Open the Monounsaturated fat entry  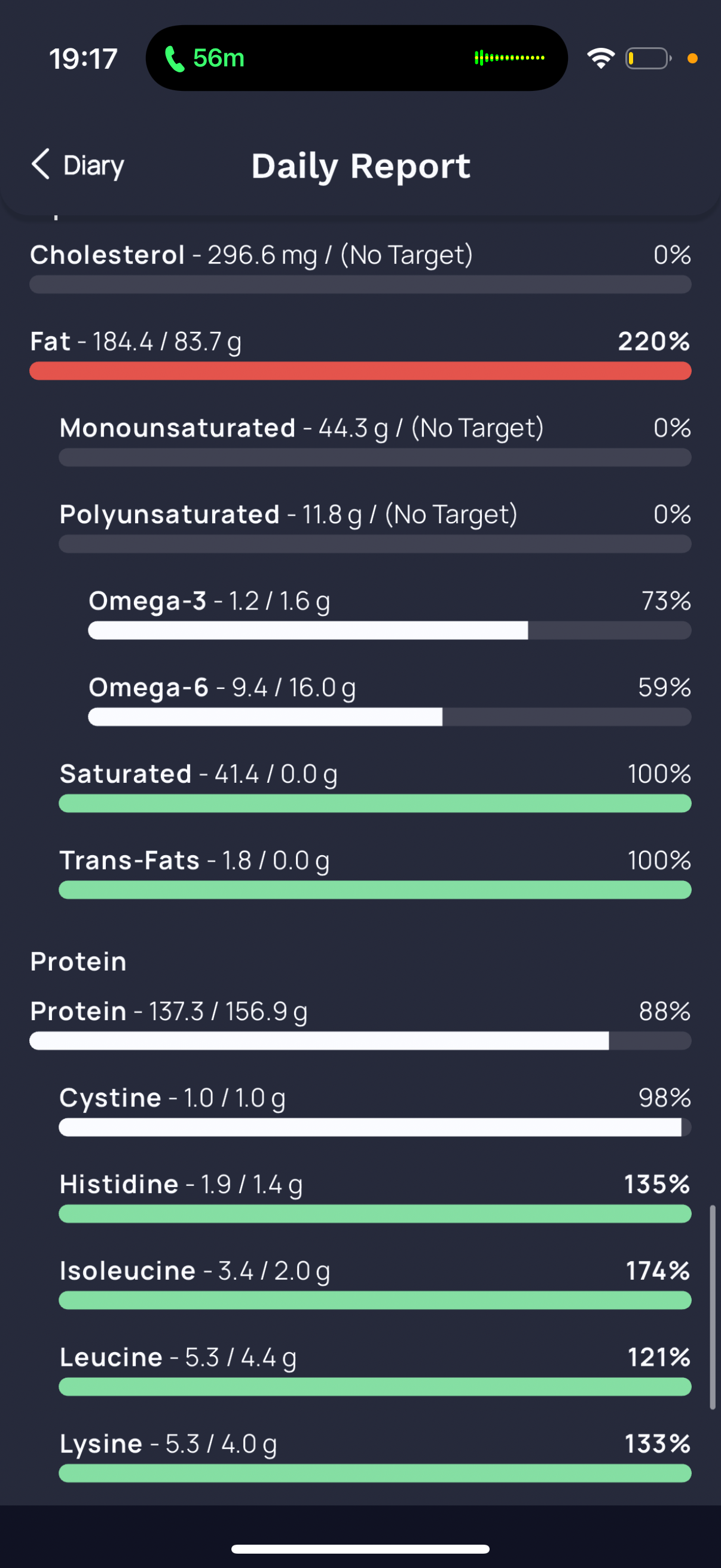click(x=375, y=440)
